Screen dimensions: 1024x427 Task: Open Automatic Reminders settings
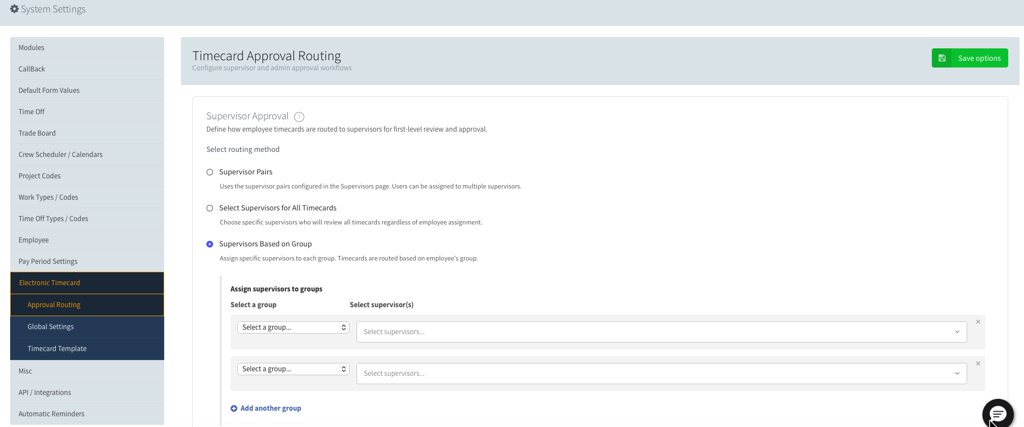point(87,414)
